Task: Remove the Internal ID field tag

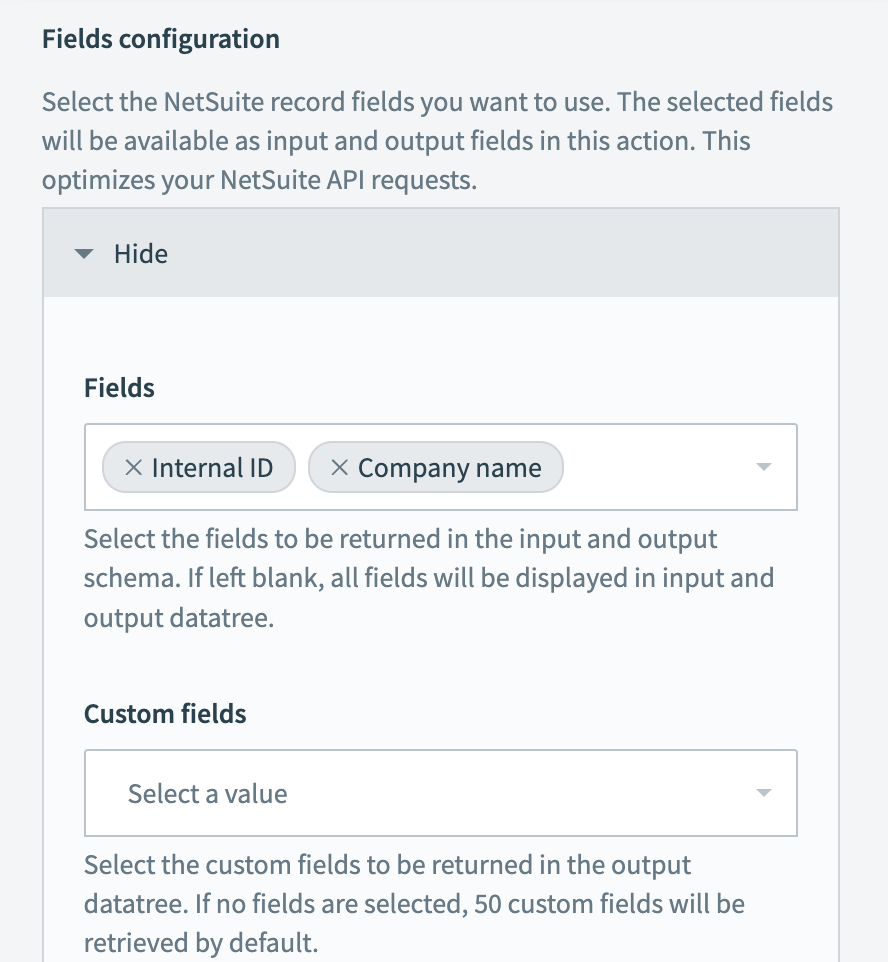Action: coord(134,468)
